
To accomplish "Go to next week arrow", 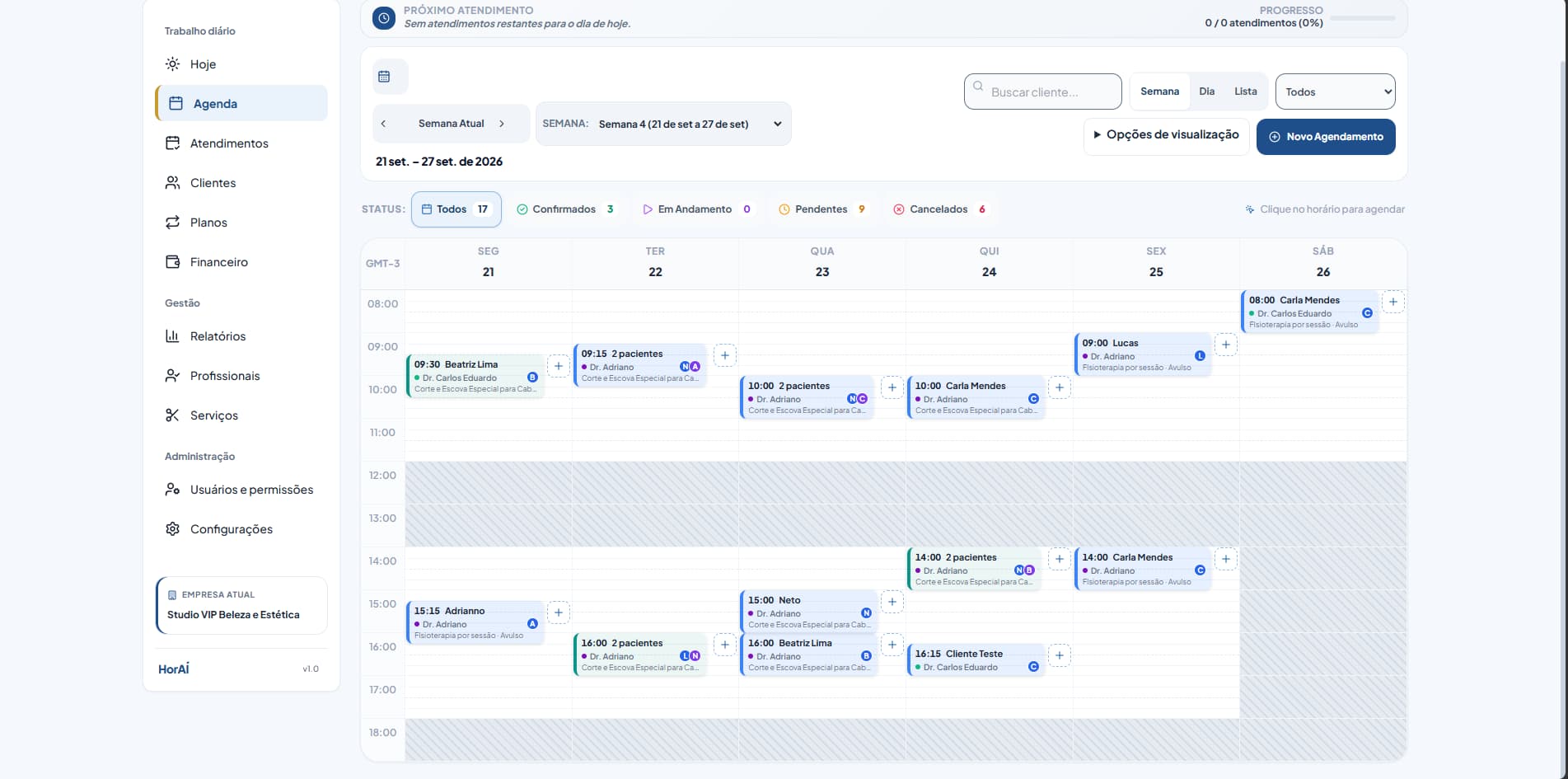I will (501, 124).
